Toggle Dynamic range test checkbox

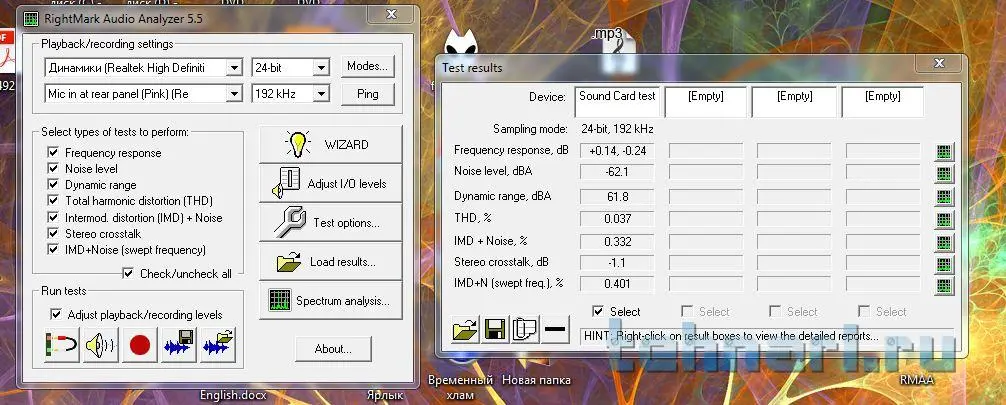pos(53,185)
